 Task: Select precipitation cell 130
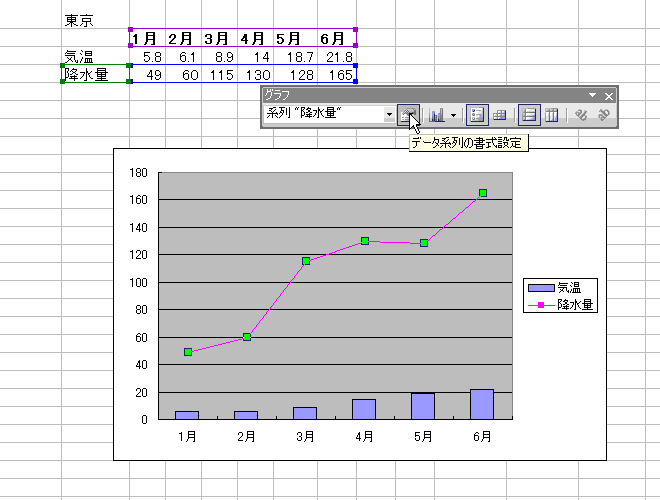coord(255,74)
